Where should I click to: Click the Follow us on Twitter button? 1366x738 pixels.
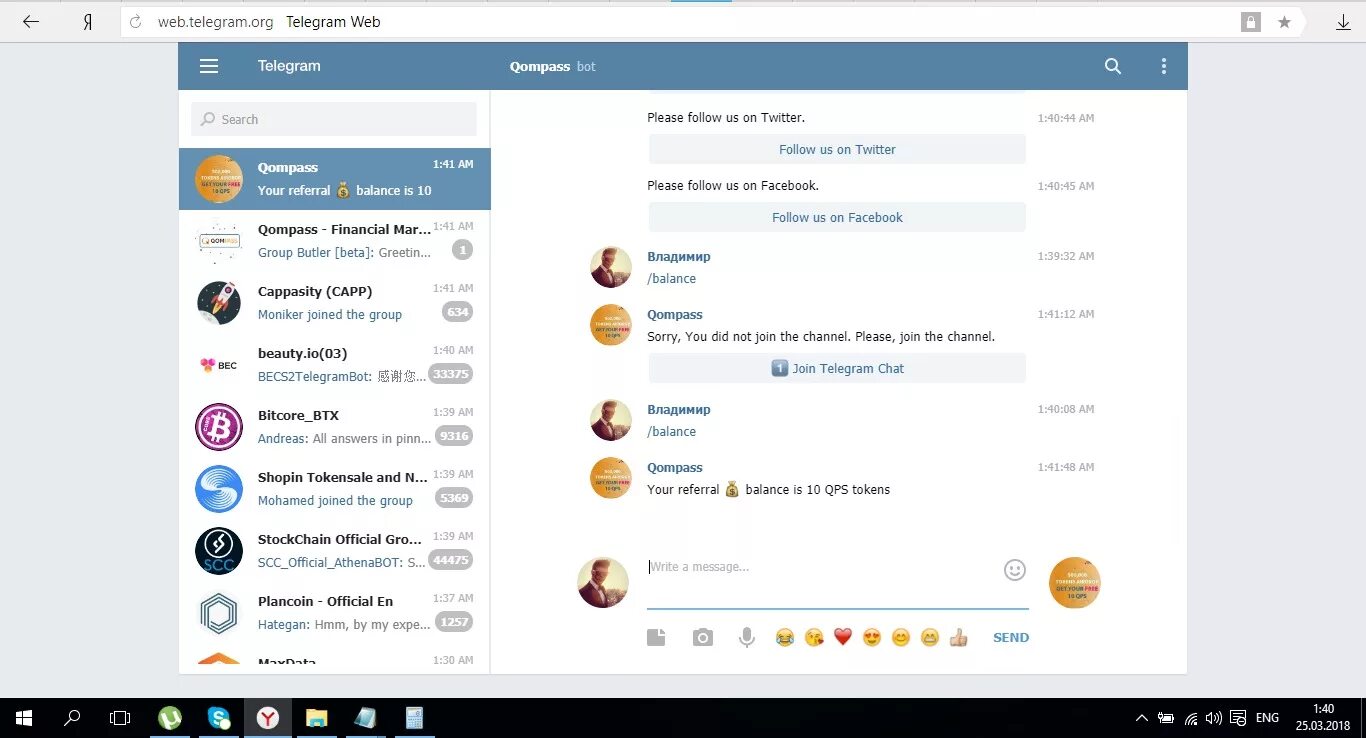point(837,149)
